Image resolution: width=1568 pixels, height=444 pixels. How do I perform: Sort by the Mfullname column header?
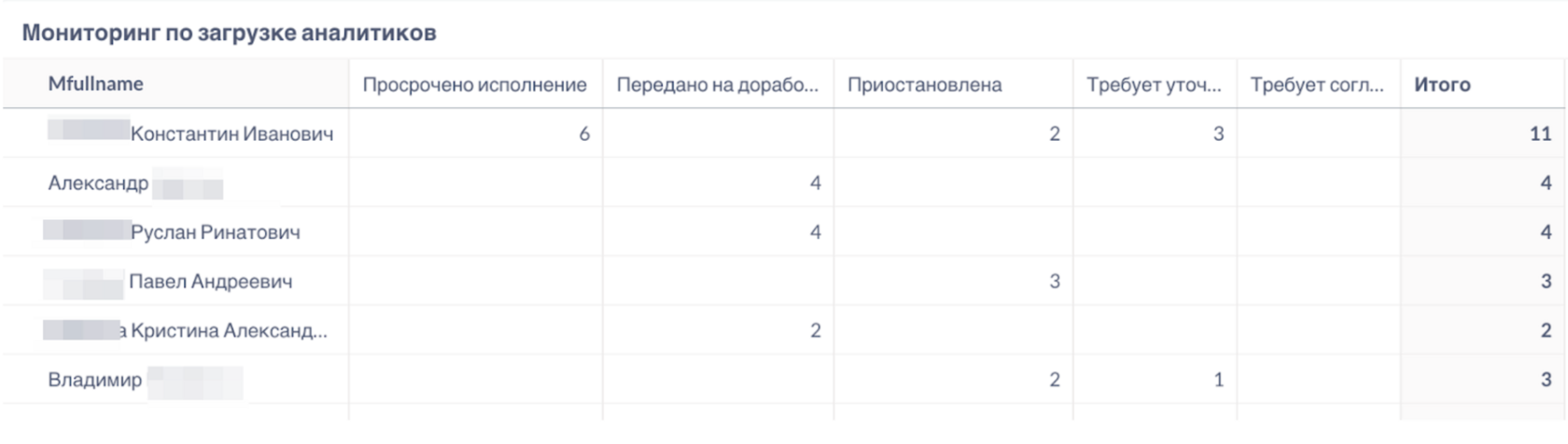pyautogui.click(x=95, y=84)
